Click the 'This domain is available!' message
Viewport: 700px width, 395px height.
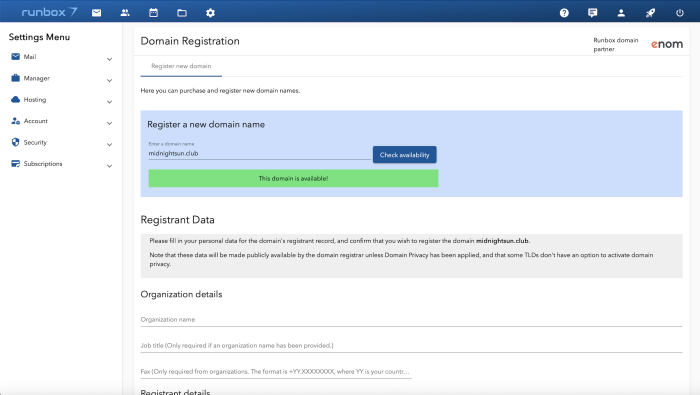(x=293, y=179)
